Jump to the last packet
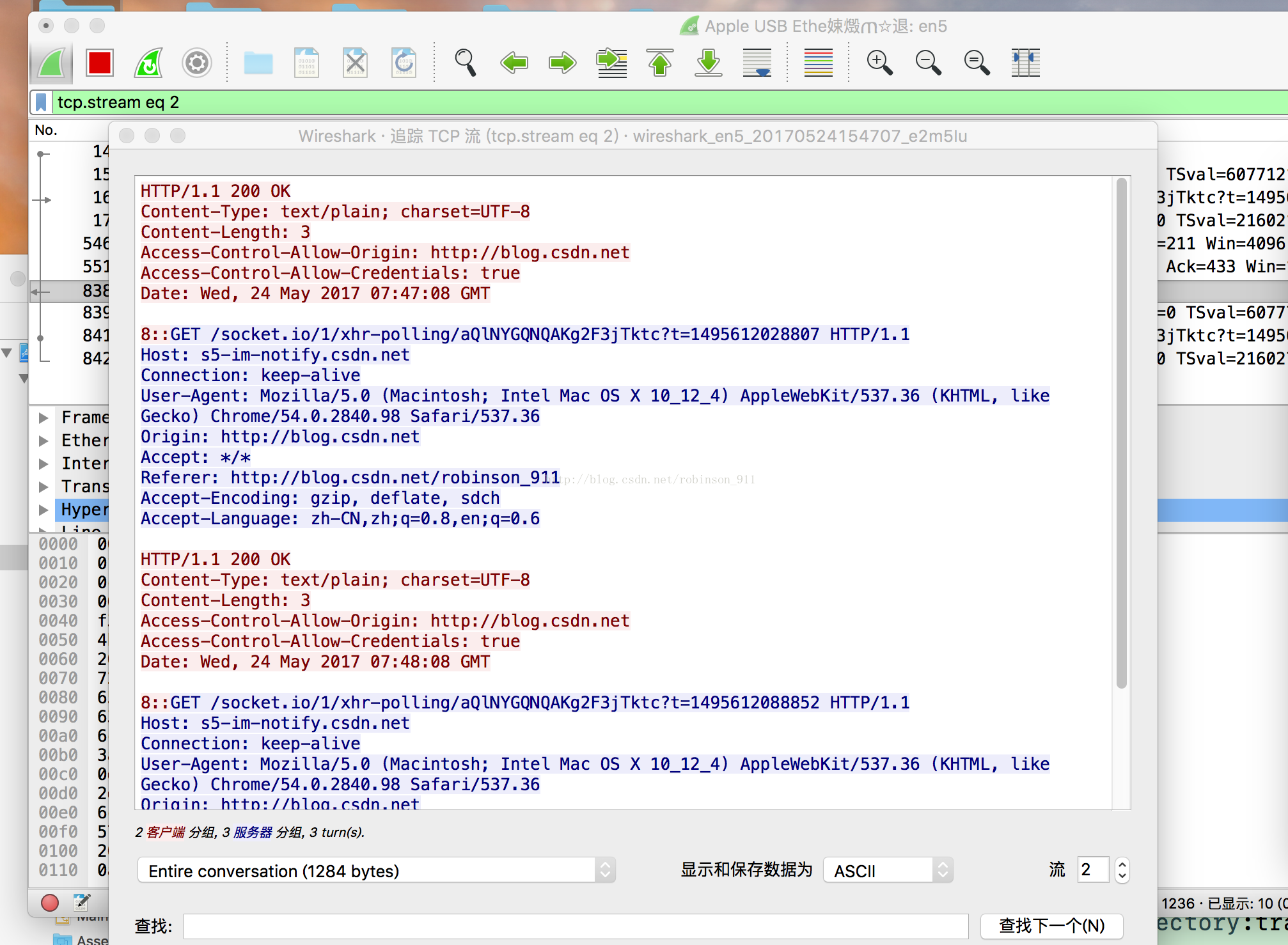The width and height of the screenshot is (1288, 945). 709,63
